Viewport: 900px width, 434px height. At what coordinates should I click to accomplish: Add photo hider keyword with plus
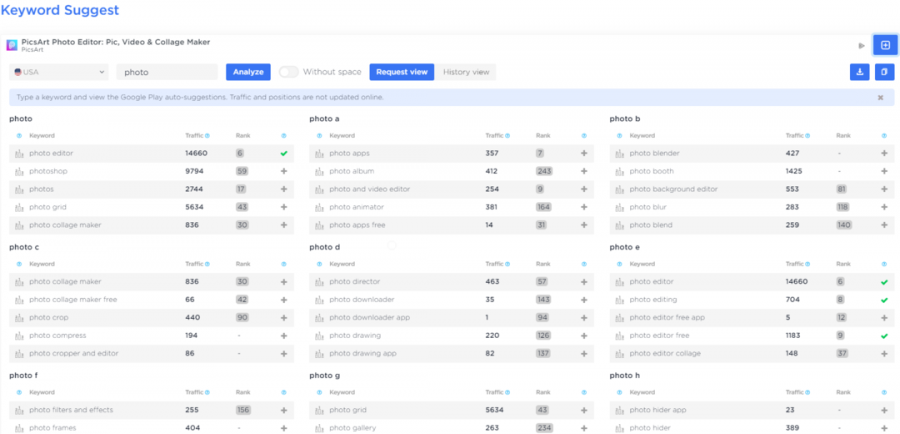pyautogui.click(x=884, y=428)
